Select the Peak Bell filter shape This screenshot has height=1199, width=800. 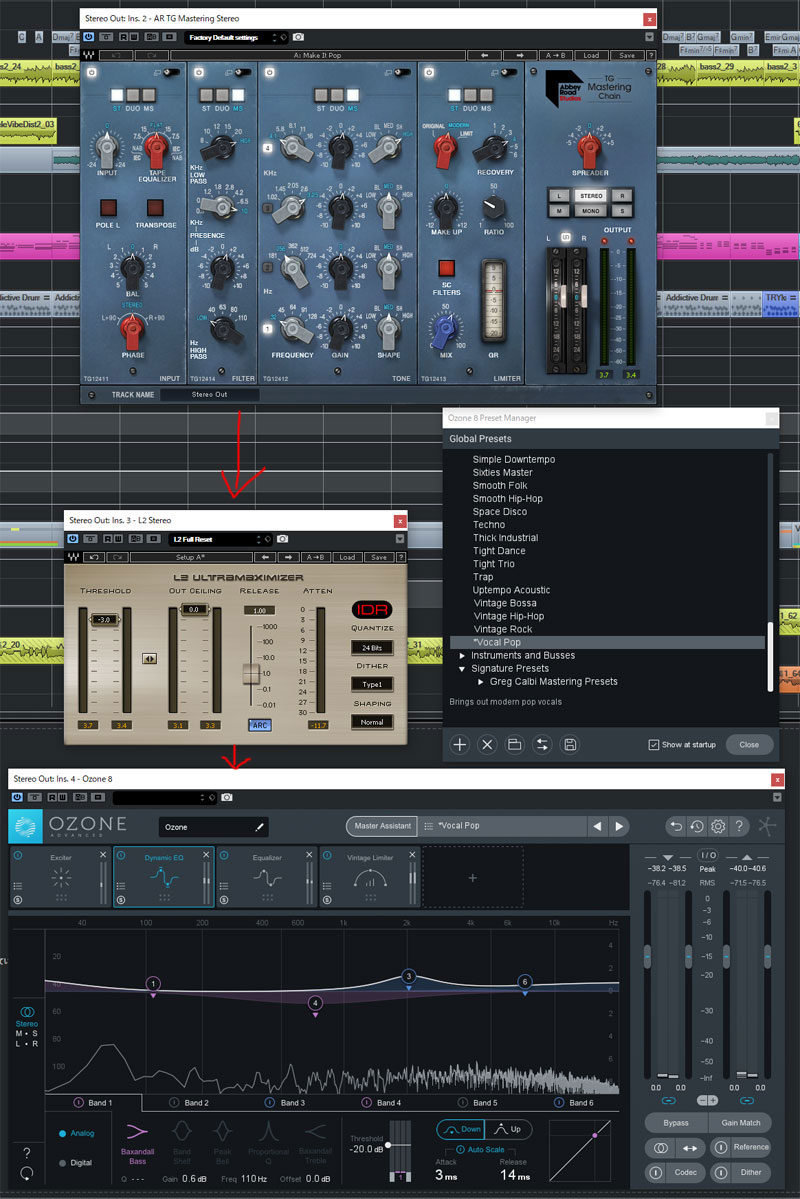pos(223,1142)
